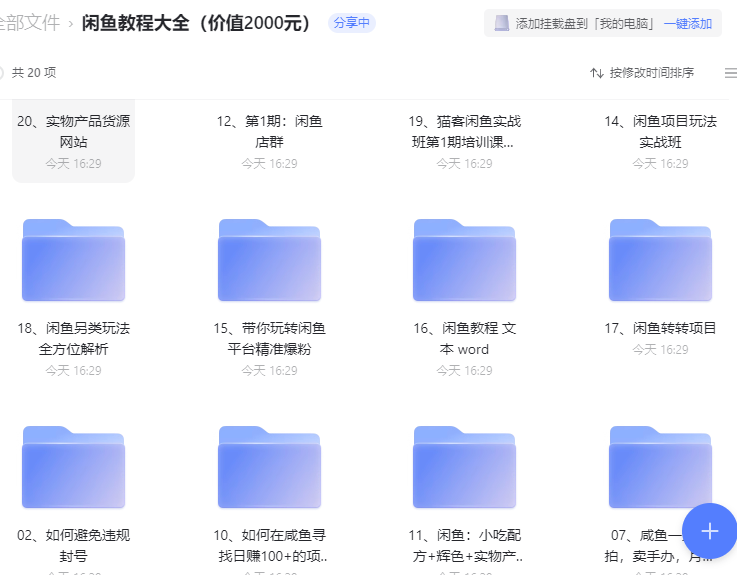
Task: Click label 18、闲鱼另类玩法全方位解析
Action: pos(73,339)
